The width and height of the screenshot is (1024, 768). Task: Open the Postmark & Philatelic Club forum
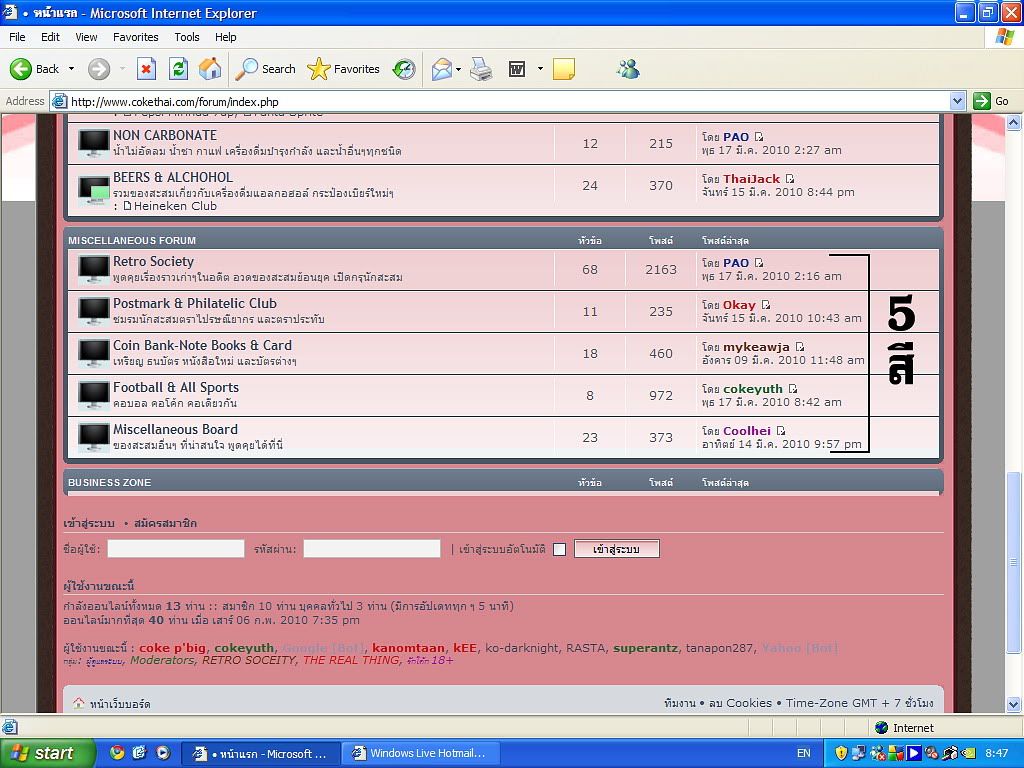[x=195, y=303]
